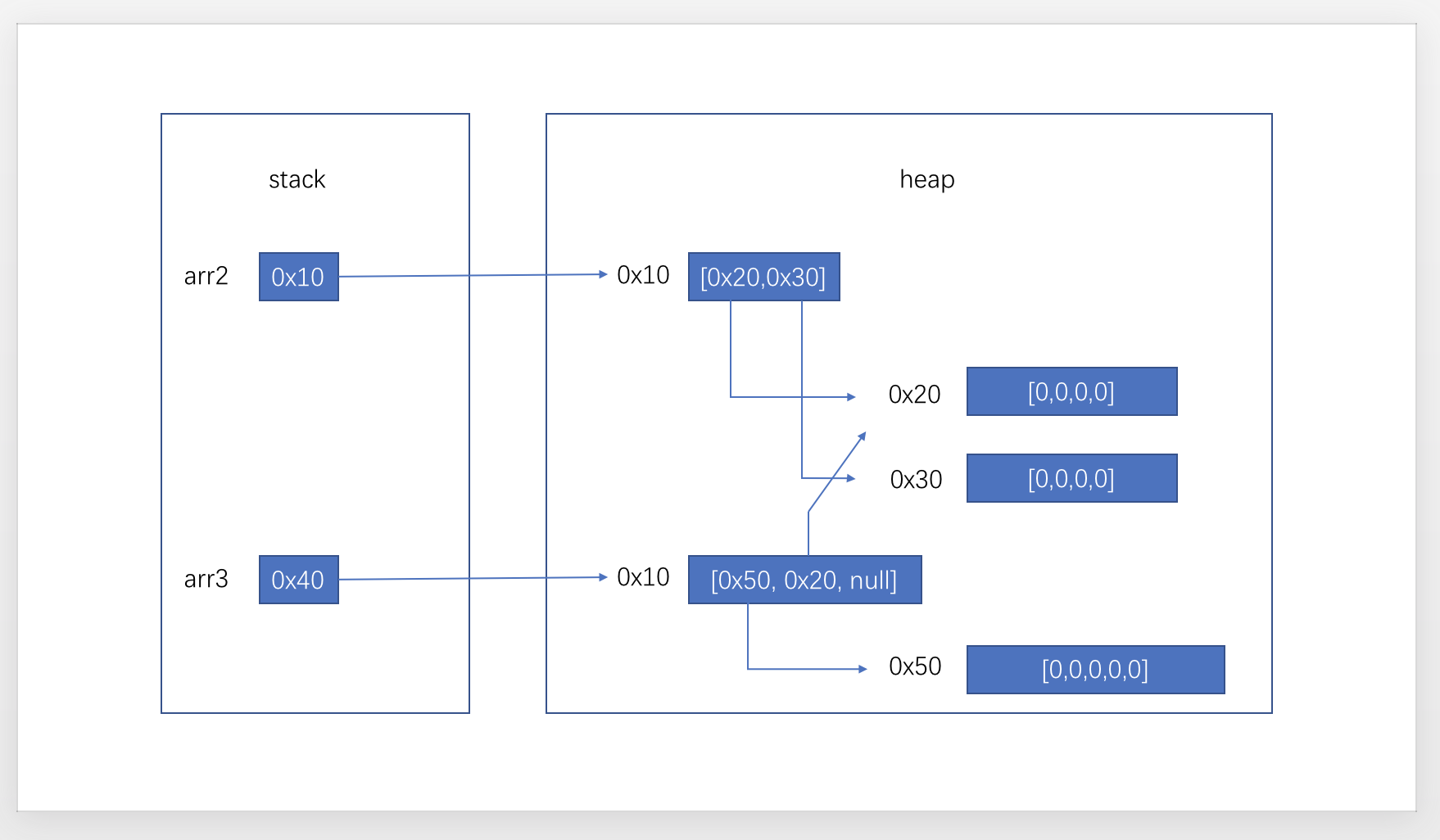Image resolution: width=1440 pixels, height=840 pixels.
Task: Click the arr2 value box containing 0x10
Action: tap(298, 277)
